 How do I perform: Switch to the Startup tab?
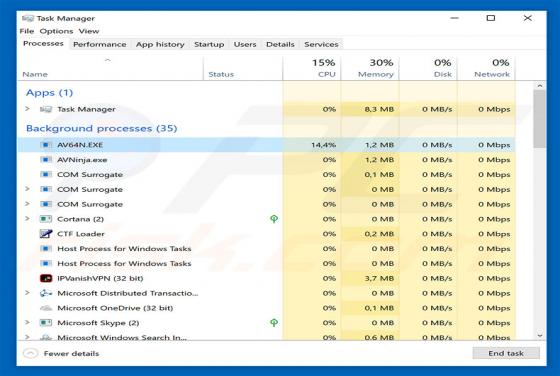click(209, 44)
